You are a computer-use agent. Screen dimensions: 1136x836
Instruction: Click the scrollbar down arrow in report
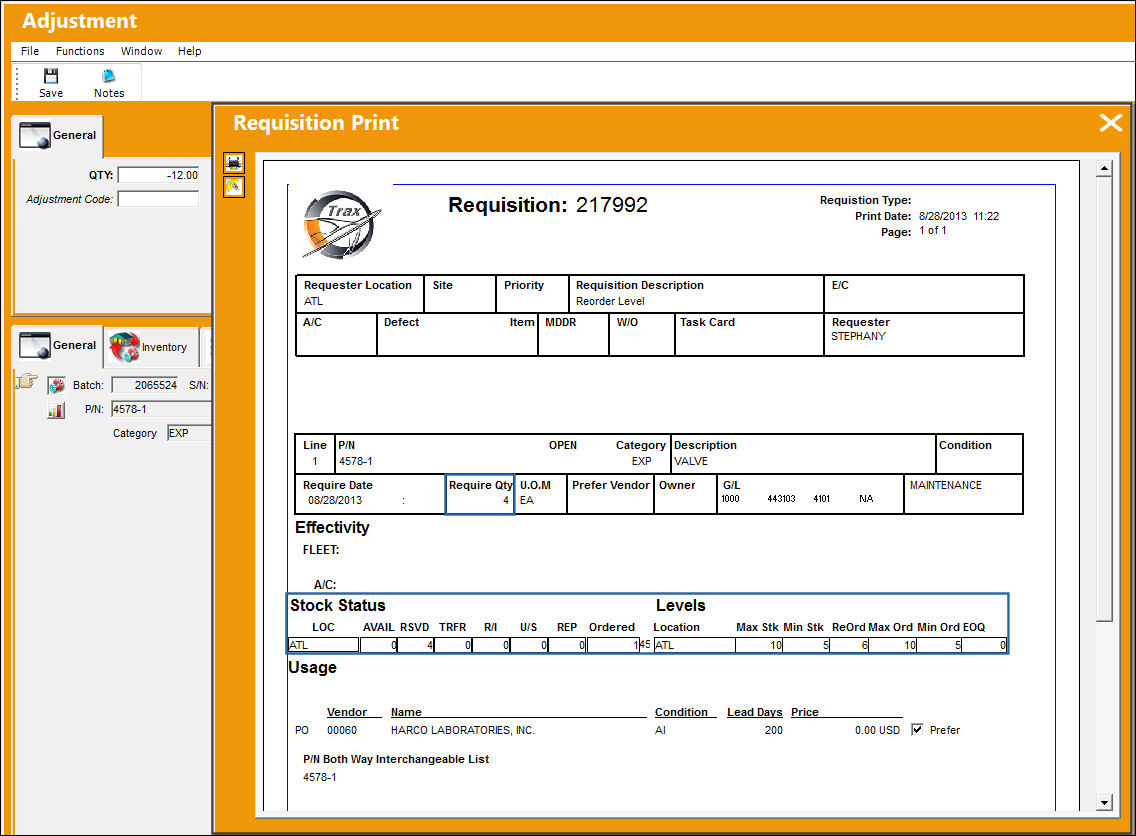tap(1103, 803)
